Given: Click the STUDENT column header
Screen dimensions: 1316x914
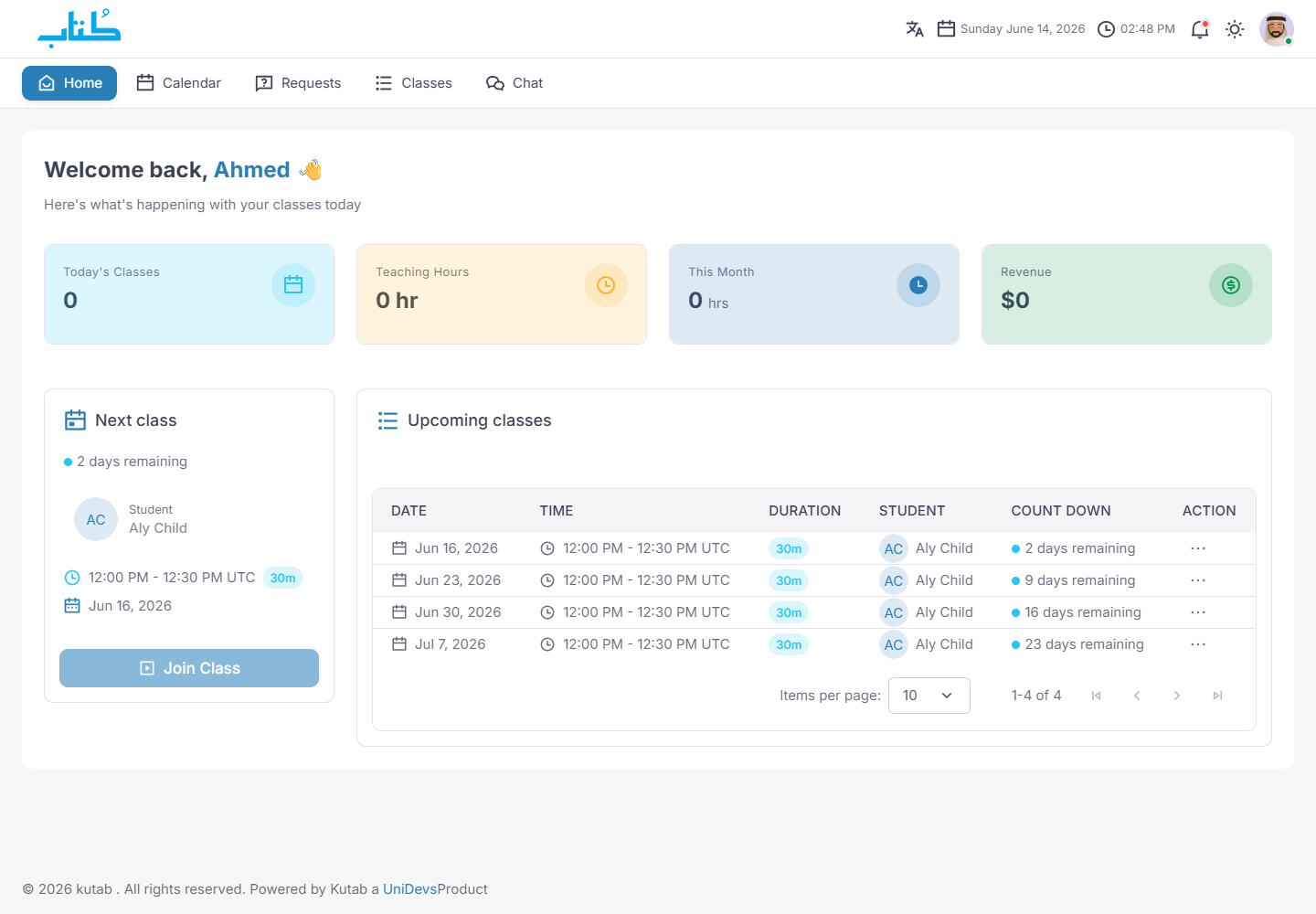Looking at the screenshot, I should 912,511.
